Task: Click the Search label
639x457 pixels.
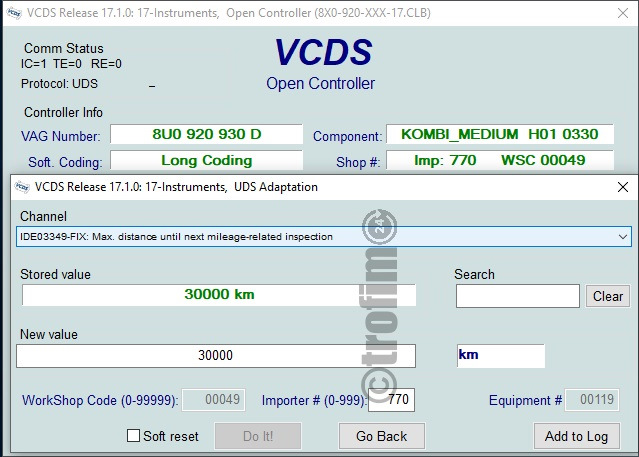Action: (x=474, y=274)
